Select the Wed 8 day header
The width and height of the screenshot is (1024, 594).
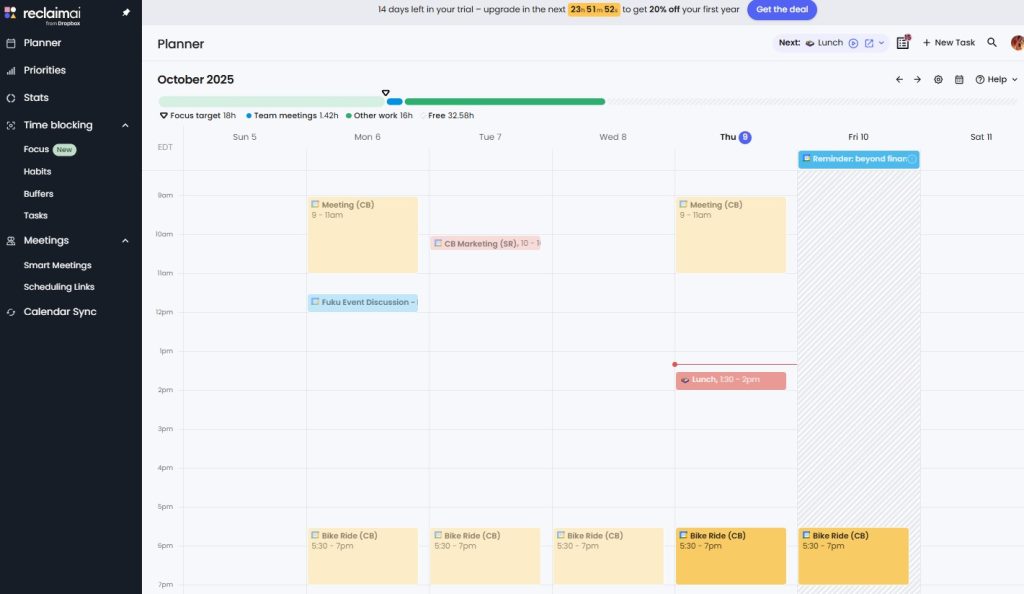613,137
